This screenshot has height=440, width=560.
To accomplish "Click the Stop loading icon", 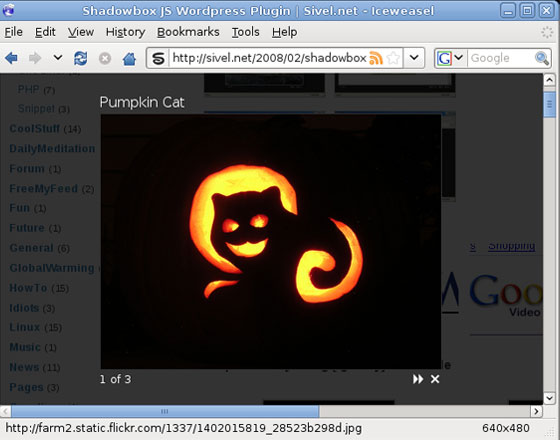I will tap(105, 58).
